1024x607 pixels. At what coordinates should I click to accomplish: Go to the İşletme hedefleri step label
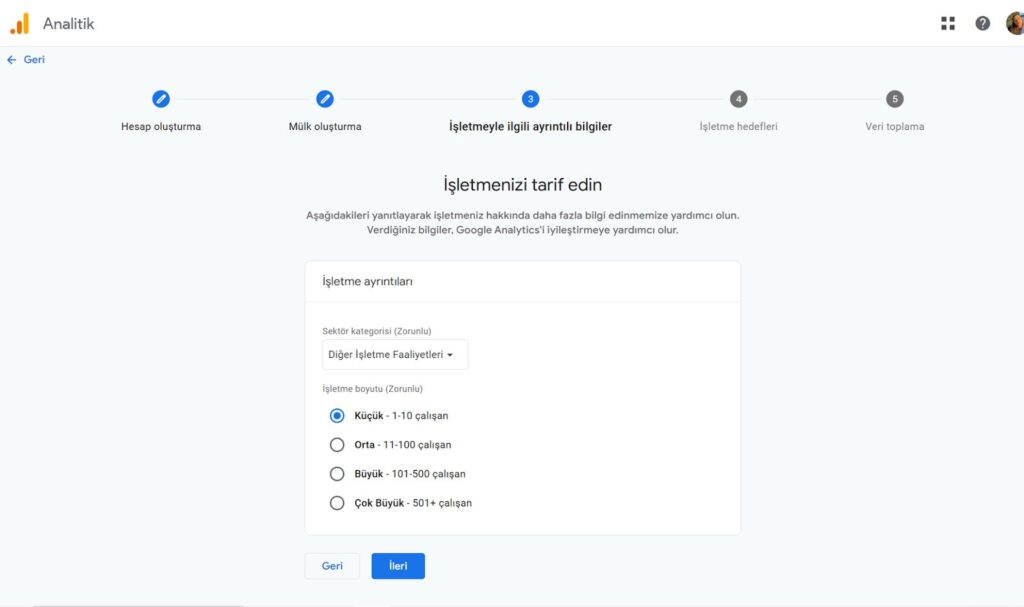[x=738, y=127]
